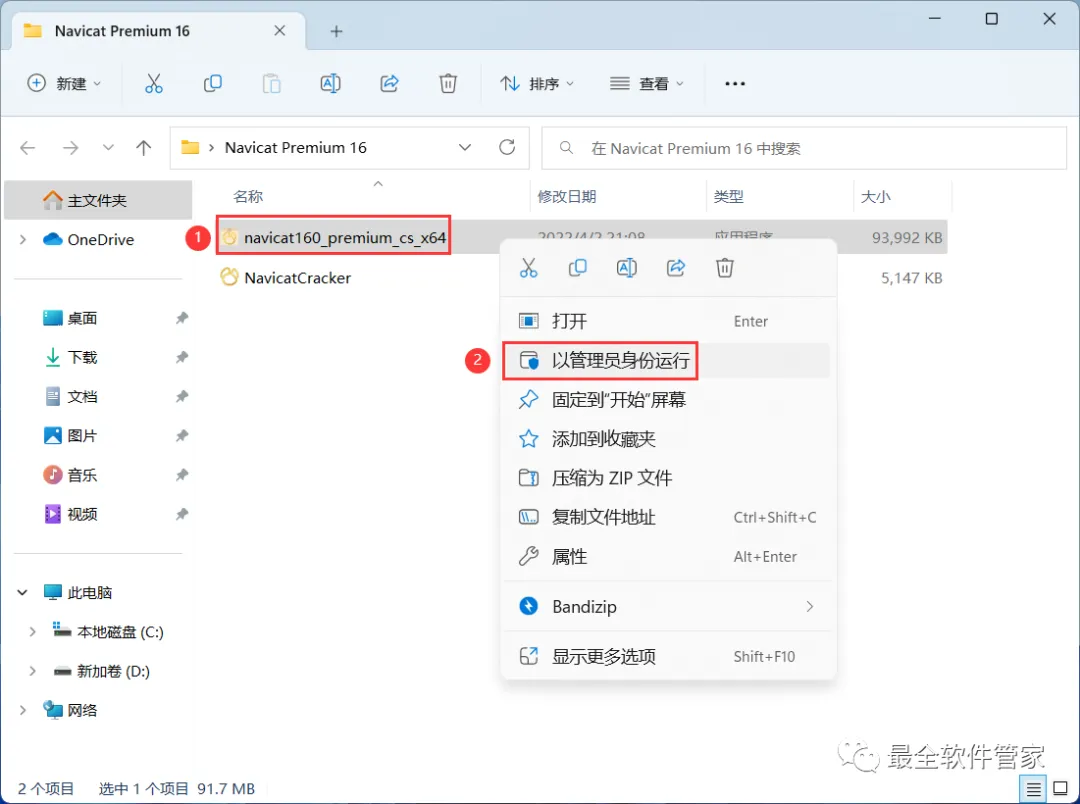1080x804 pixels.
Task: Click the Copy icon in the context menu
Action: click(x=577, y=268)
